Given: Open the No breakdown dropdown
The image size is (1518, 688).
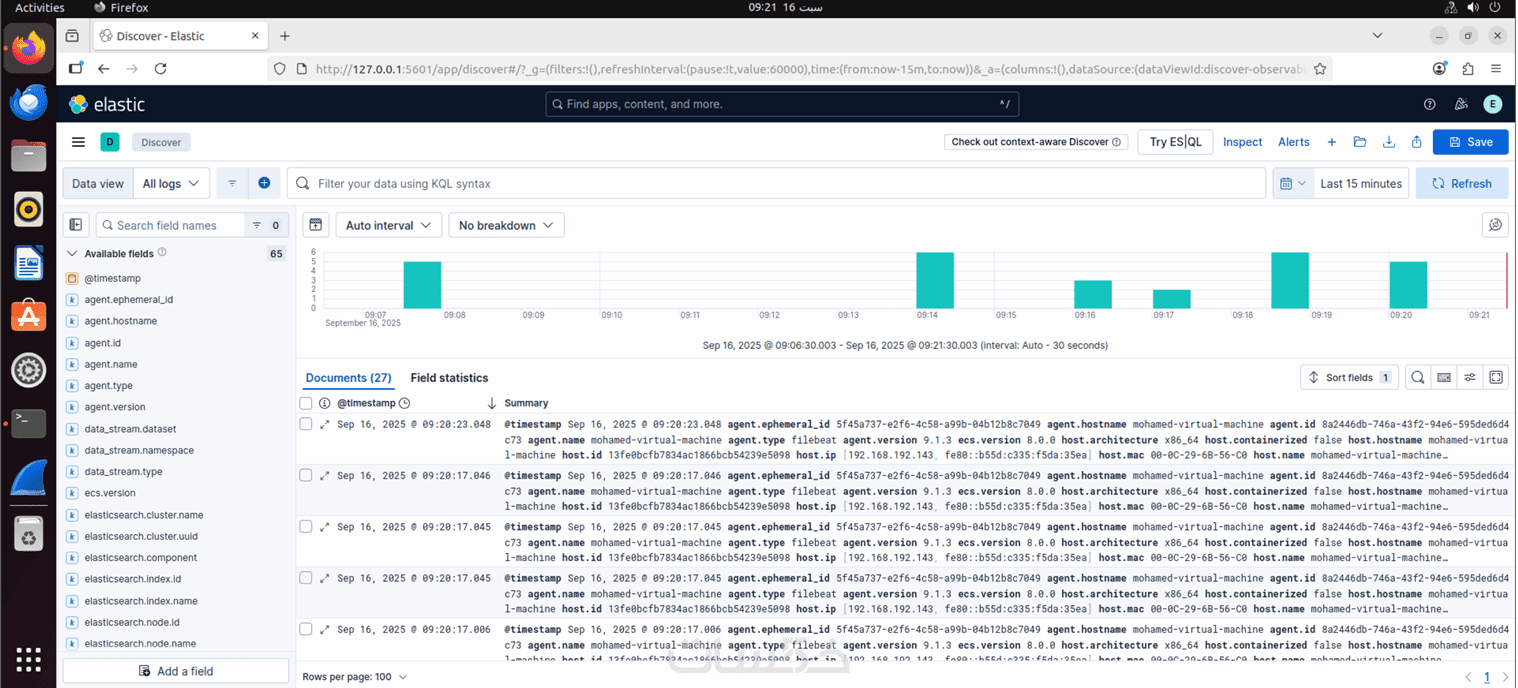Looking at the screenshot, I should [x=506, y=225].
